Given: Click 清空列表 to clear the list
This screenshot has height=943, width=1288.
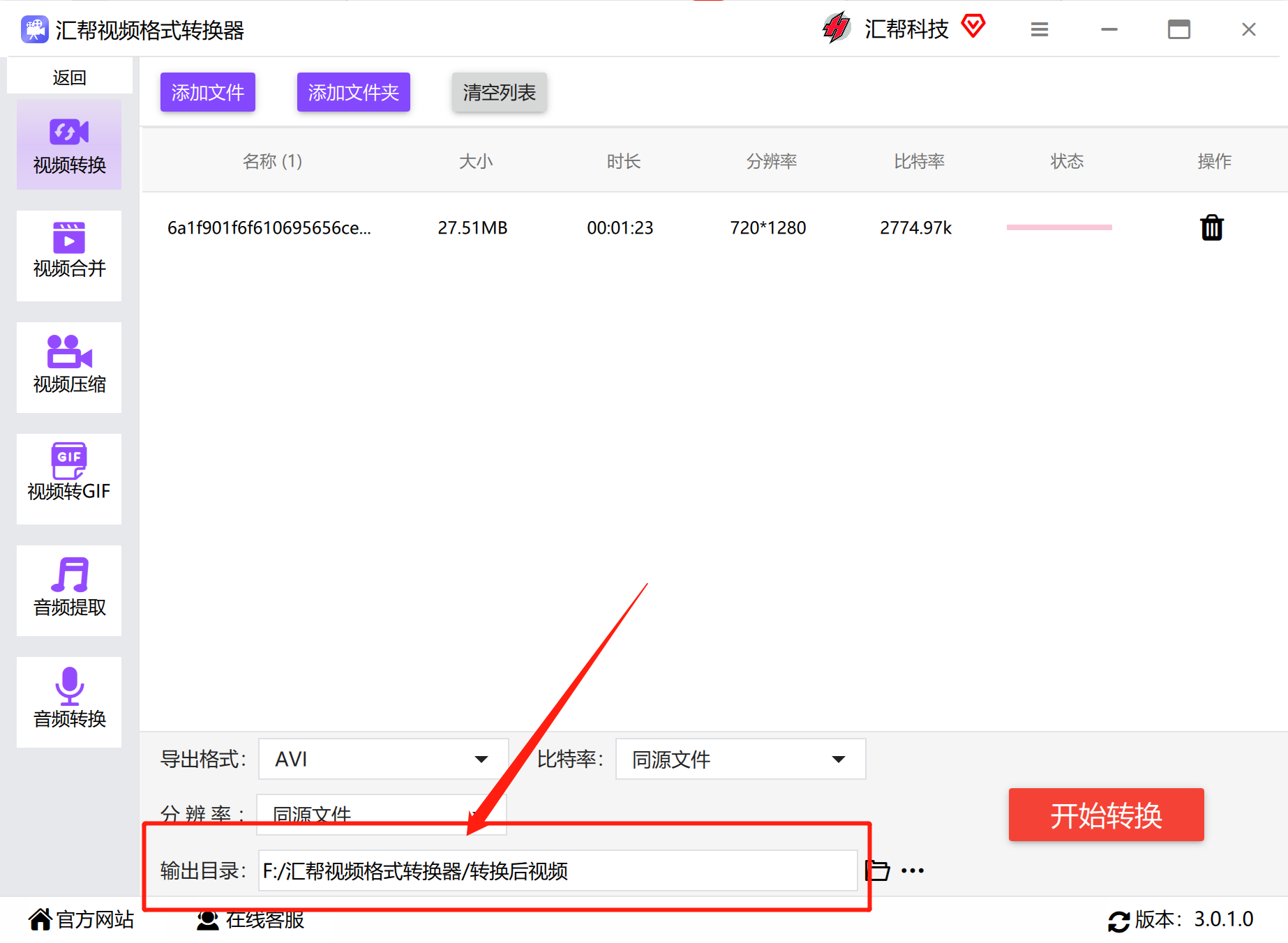Looking at the screenshot, I should (500, 92).
